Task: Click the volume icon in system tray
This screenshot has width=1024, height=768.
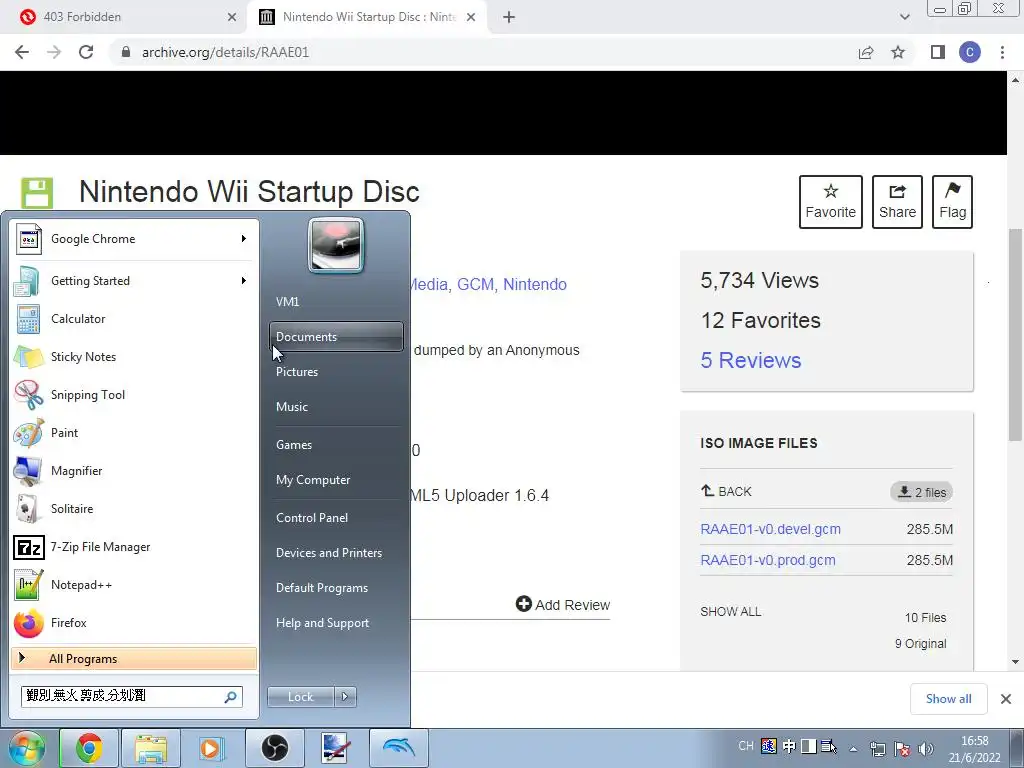Action: pos(926,749)
